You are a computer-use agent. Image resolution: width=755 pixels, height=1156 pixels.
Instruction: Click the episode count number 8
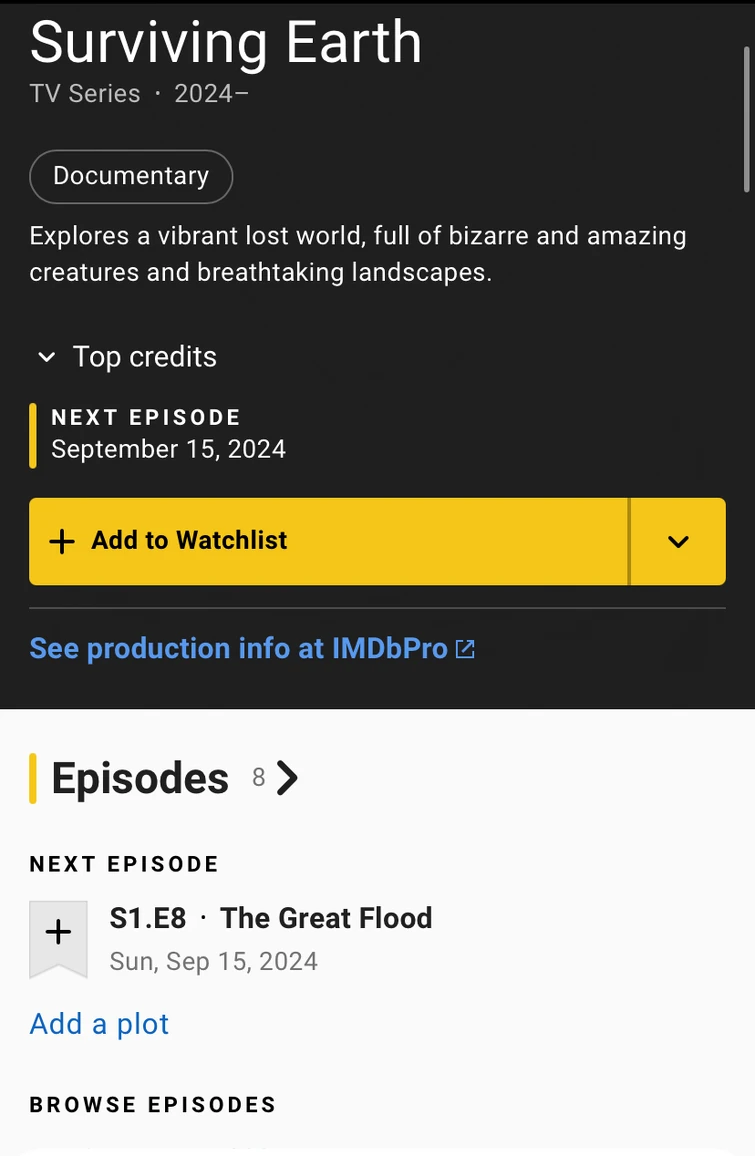click(x=258, y=777)
